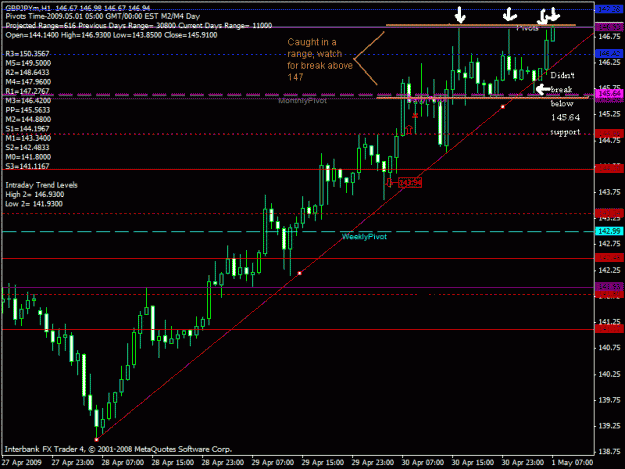Click the 30 Apr 07:00 time label
The width and height of the screenshot is (625, 469).
(x=423, y=463)
